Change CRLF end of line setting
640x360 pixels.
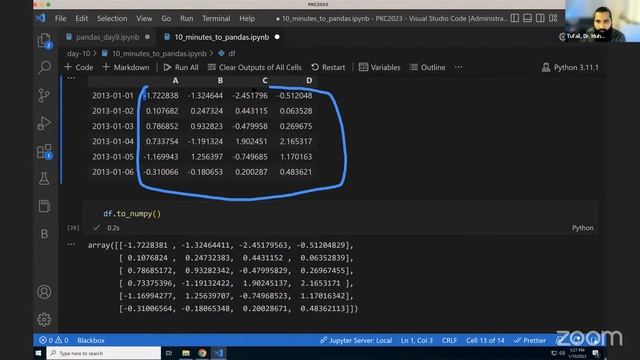pyautogui.click(x=449, y=340)
